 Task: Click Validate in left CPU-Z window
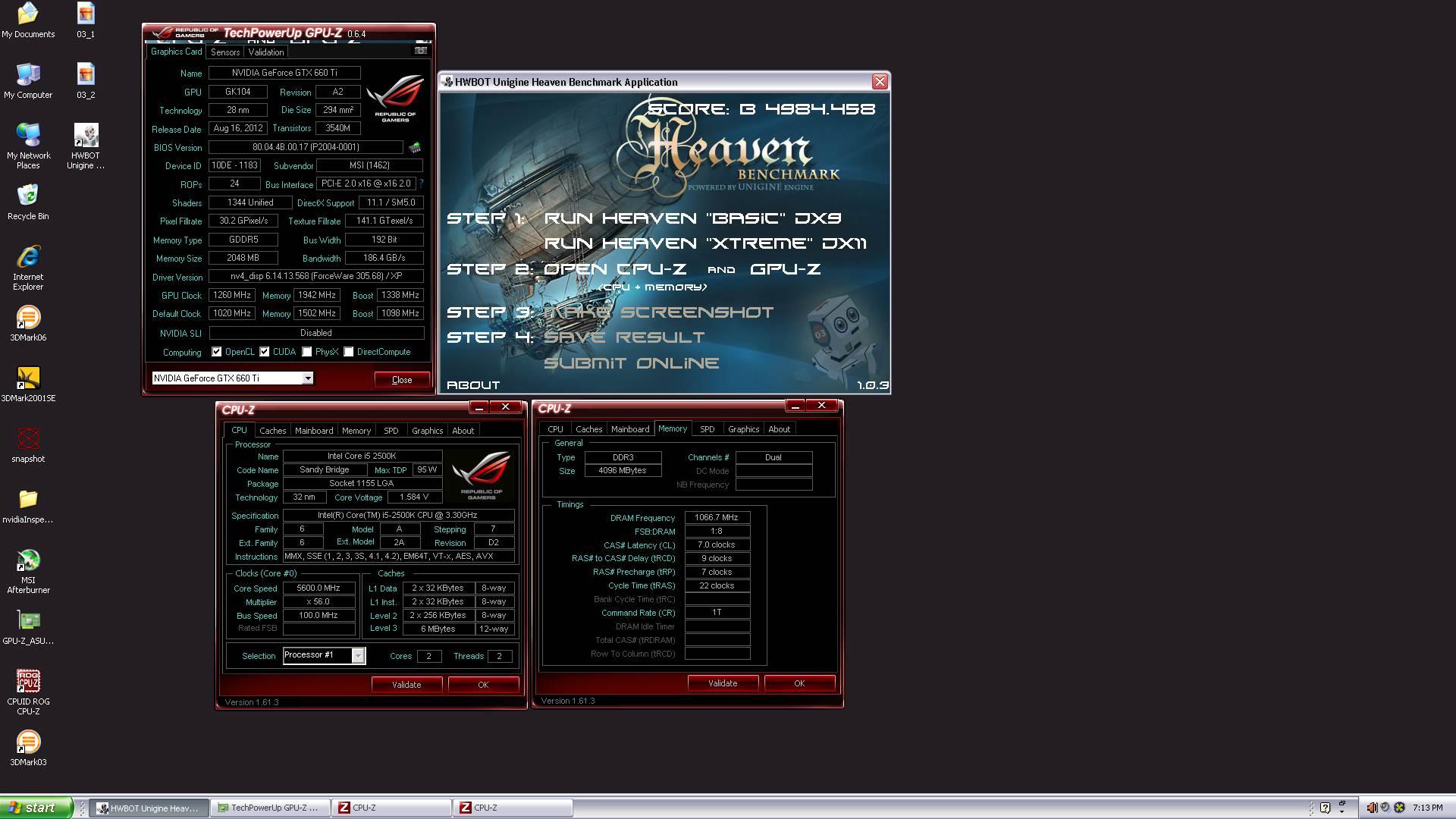coord(406,685)
